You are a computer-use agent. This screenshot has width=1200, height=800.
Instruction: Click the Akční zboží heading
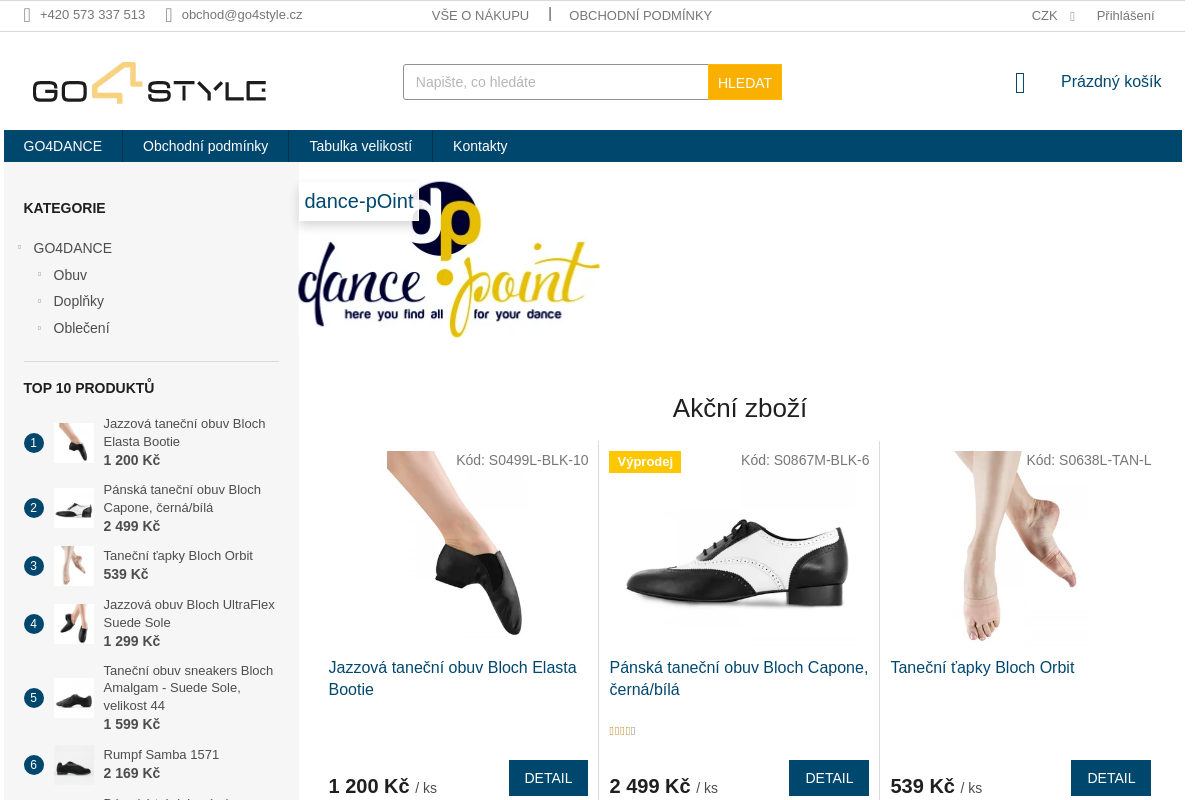click(x=740, y=408)
